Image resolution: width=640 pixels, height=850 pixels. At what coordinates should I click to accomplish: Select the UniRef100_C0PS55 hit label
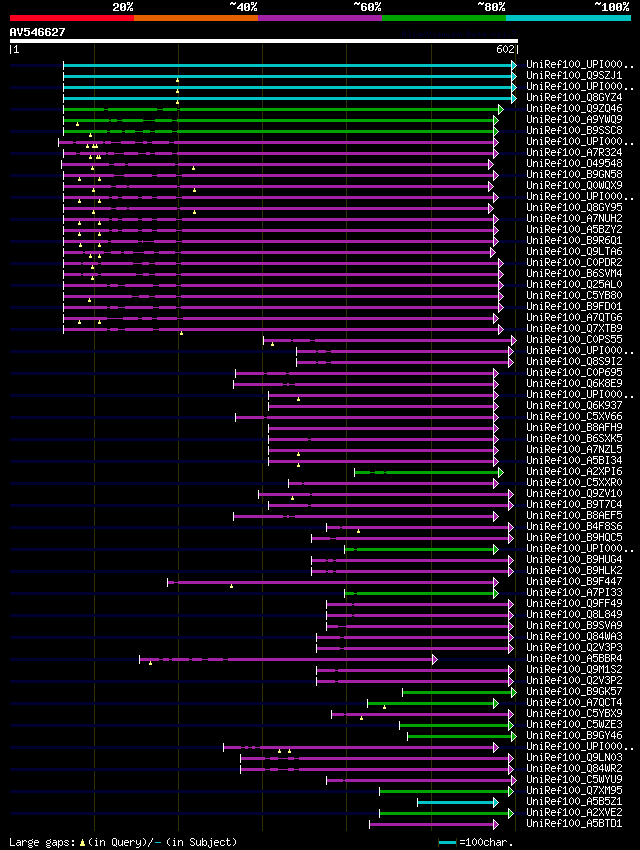click(x=574, y=340)
